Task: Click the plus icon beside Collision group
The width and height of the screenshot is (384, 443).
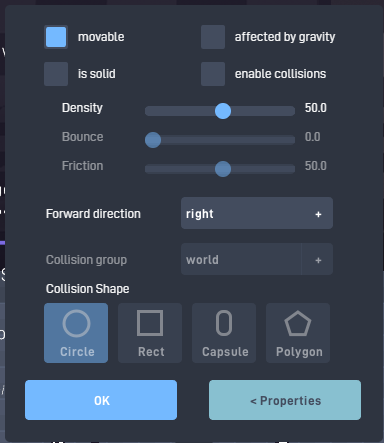Action: tap(318, 260)
